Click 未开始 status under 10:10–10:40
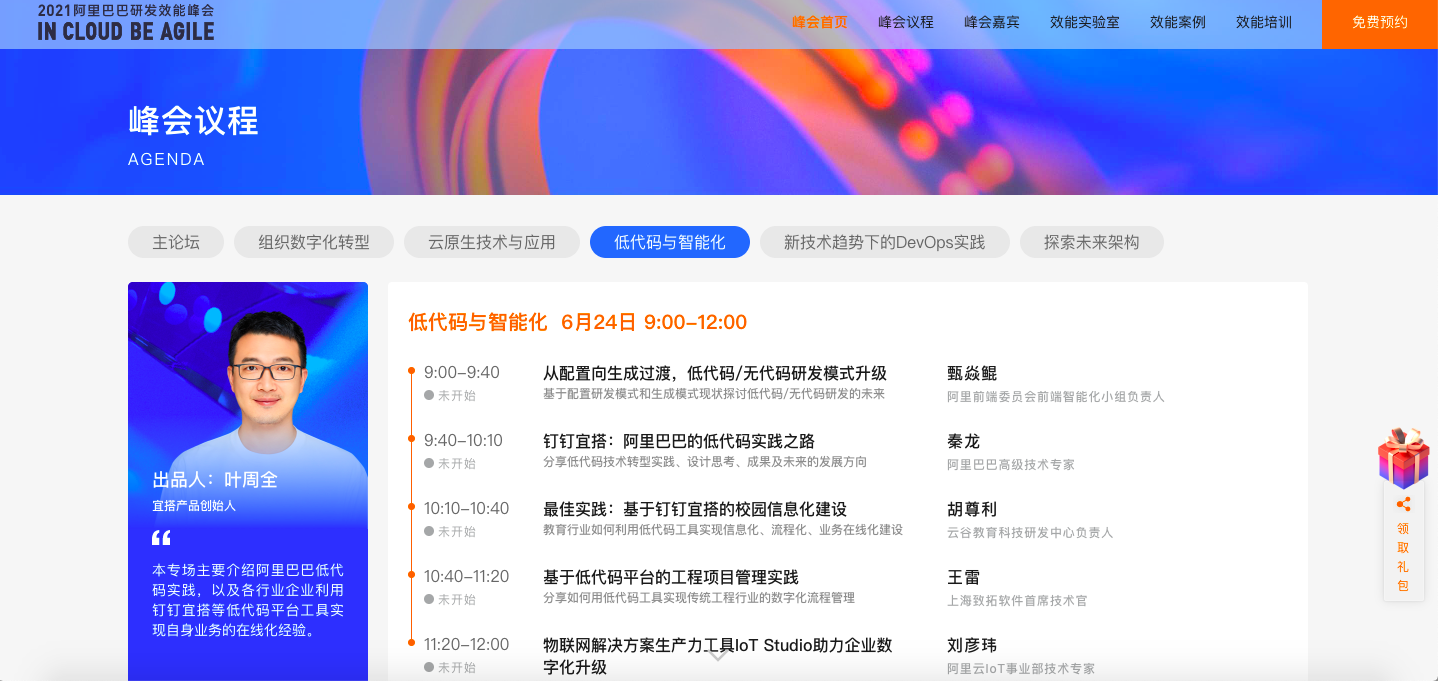 pyautogui.click(x=450, y=531)
